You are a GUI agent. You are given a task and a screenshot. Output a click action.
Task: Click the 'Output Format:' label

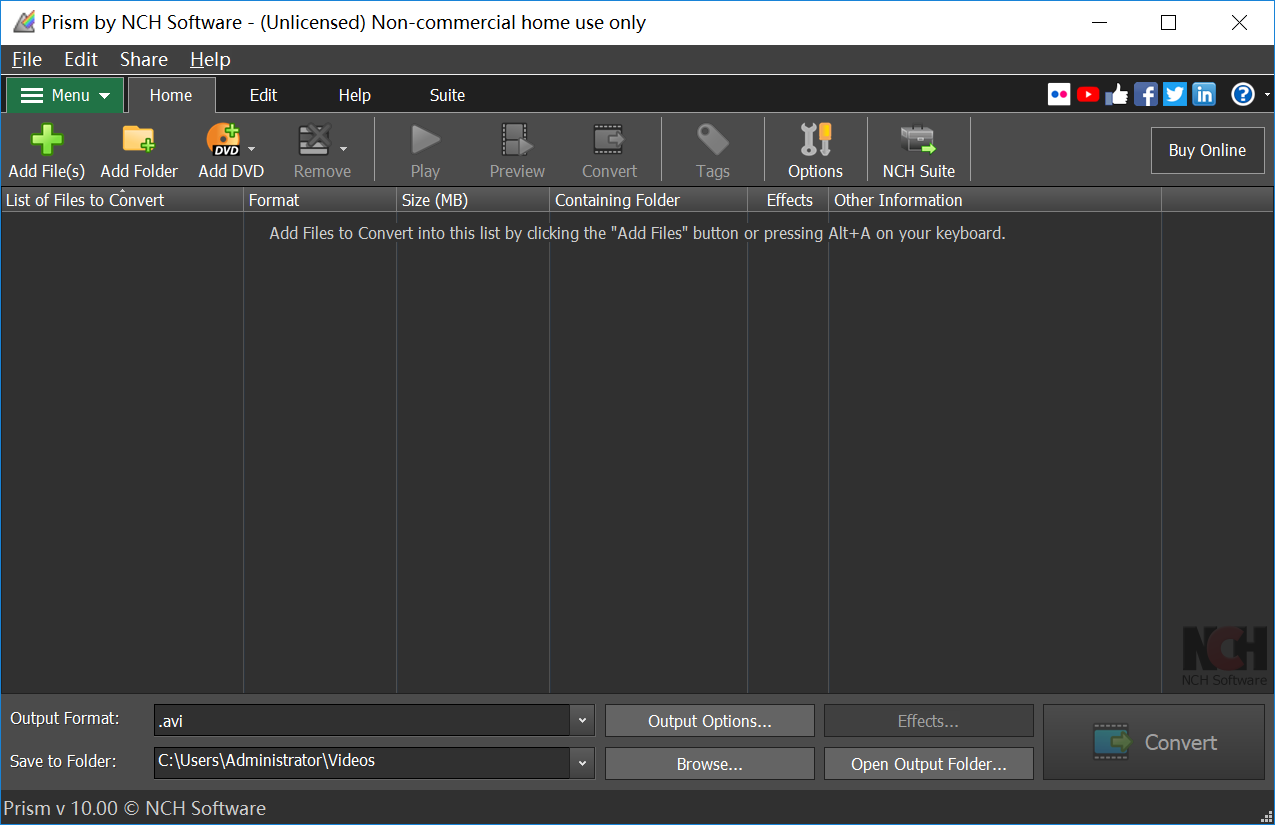click(x=65, y=718)
